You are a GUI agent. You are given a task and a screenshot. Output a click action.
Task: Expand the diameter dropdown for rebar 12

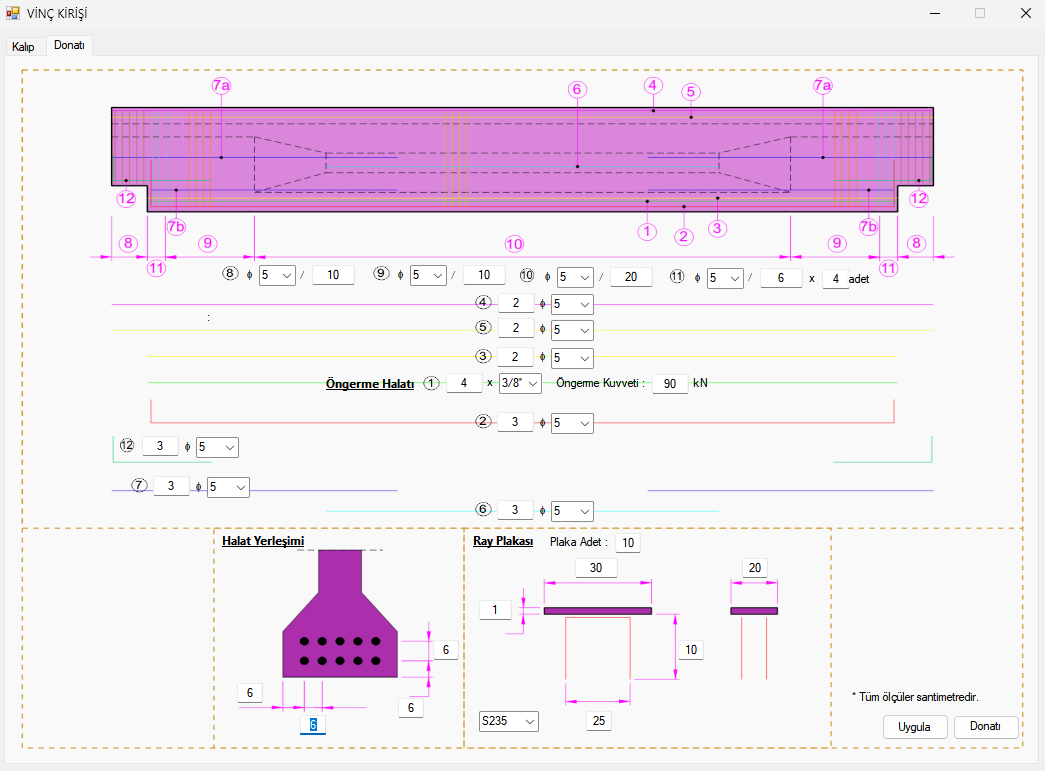click(217, 447)
